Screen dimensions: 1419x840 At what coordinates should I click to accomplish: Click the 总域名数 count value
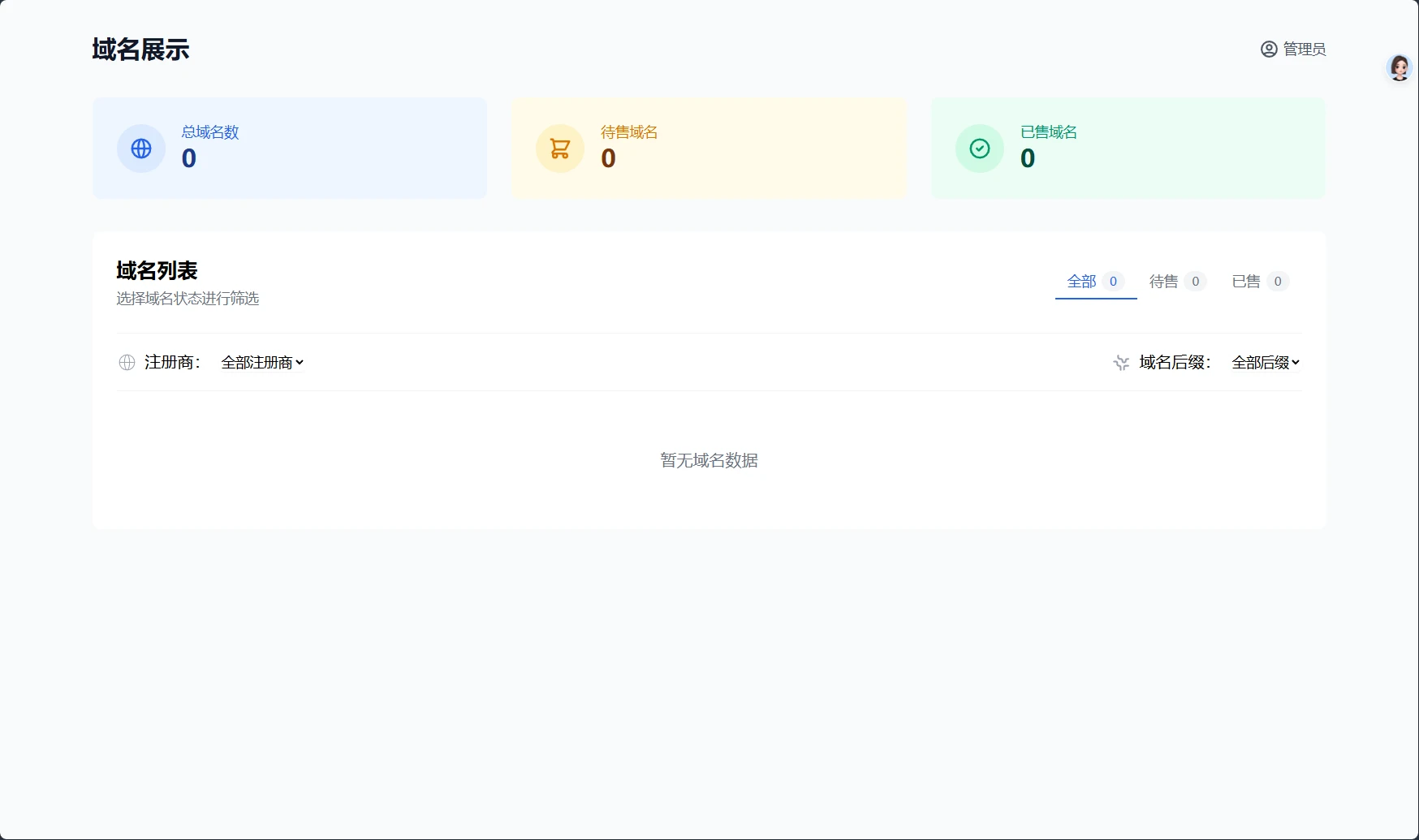pyautogui.click(x=189, y=158)
